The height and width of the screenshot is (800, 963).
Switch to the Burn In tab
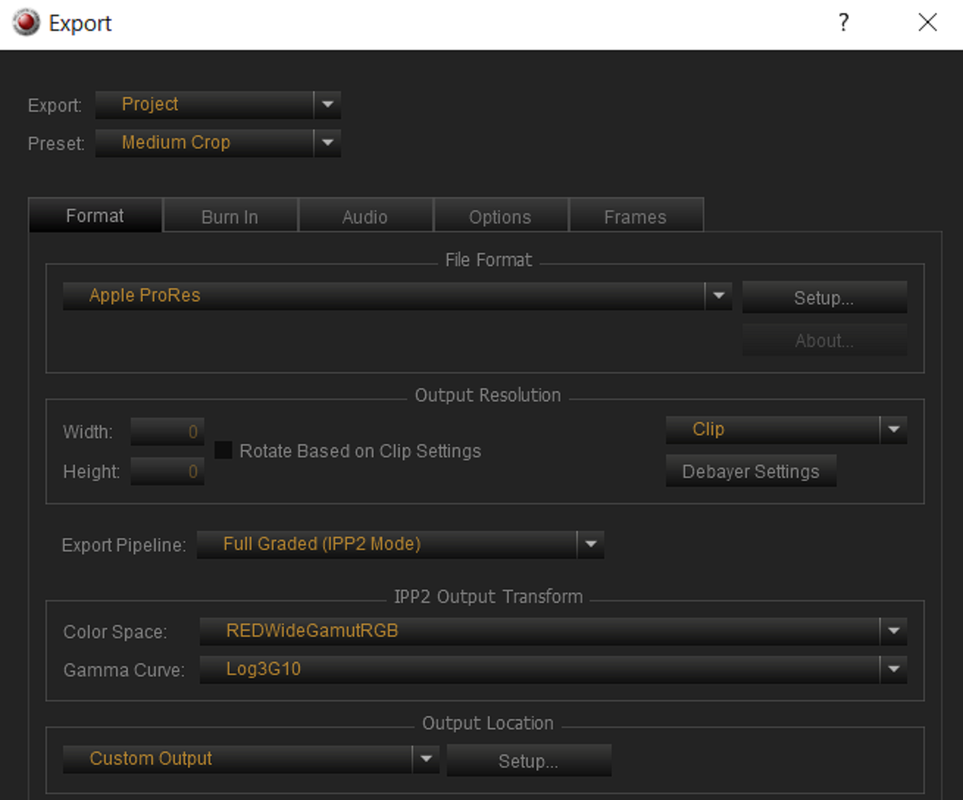[x=230, y=217]
